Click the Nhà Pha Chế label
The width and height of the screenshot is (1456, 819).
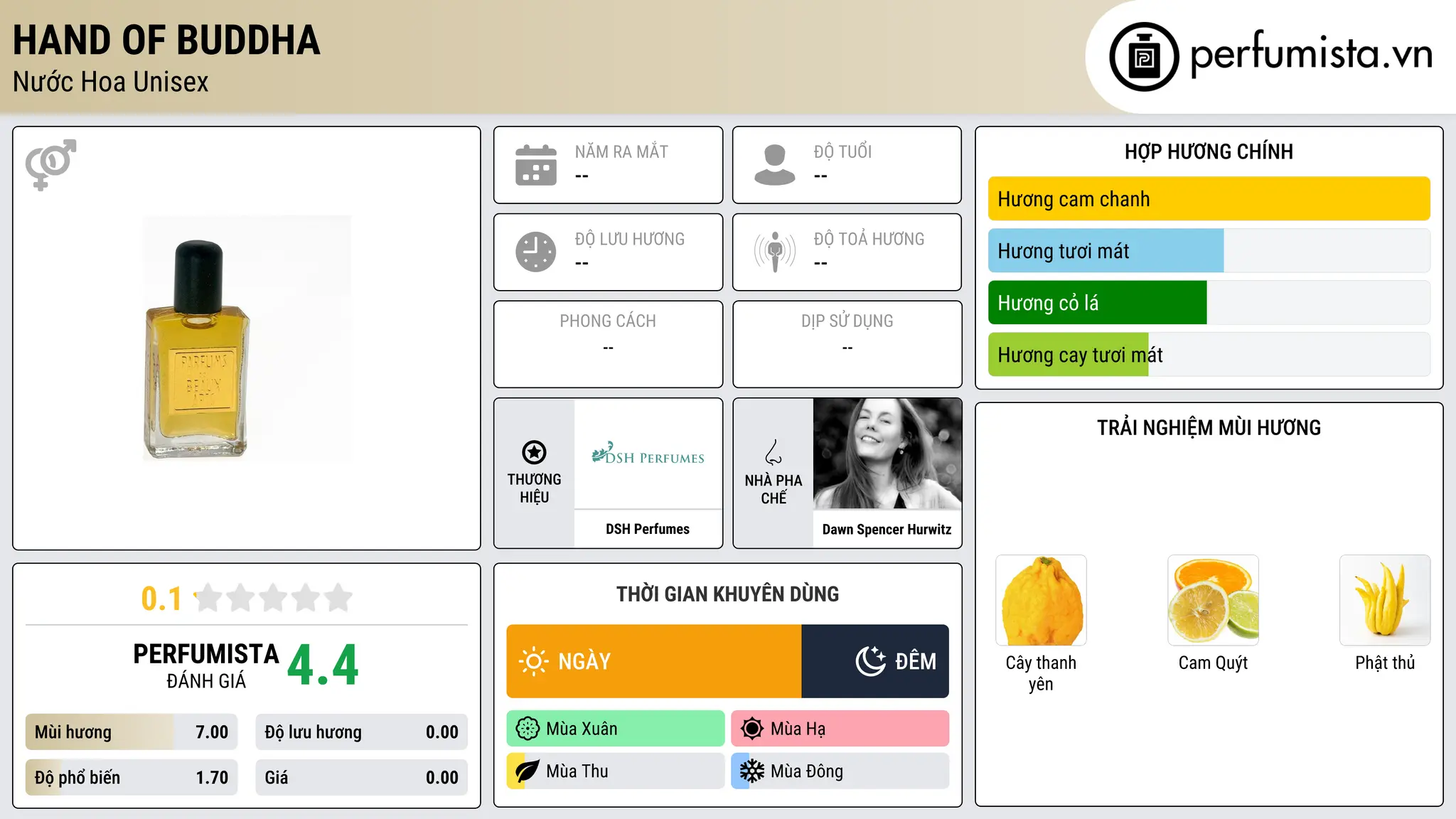pyautogui.click(x=773, y=489)
